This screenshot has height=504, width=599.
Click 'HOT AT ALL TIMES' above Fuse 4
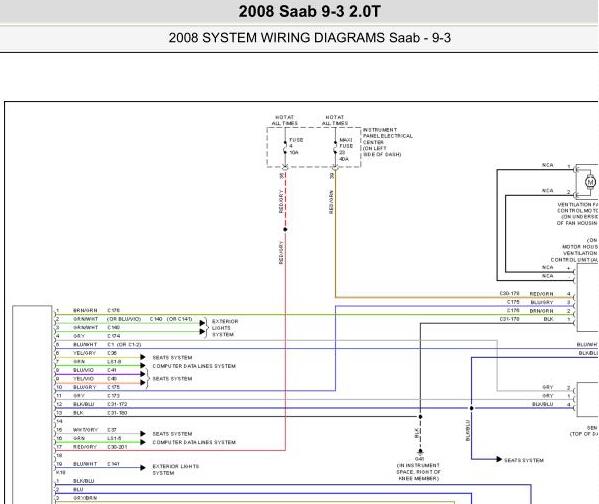tap(285, 120)
